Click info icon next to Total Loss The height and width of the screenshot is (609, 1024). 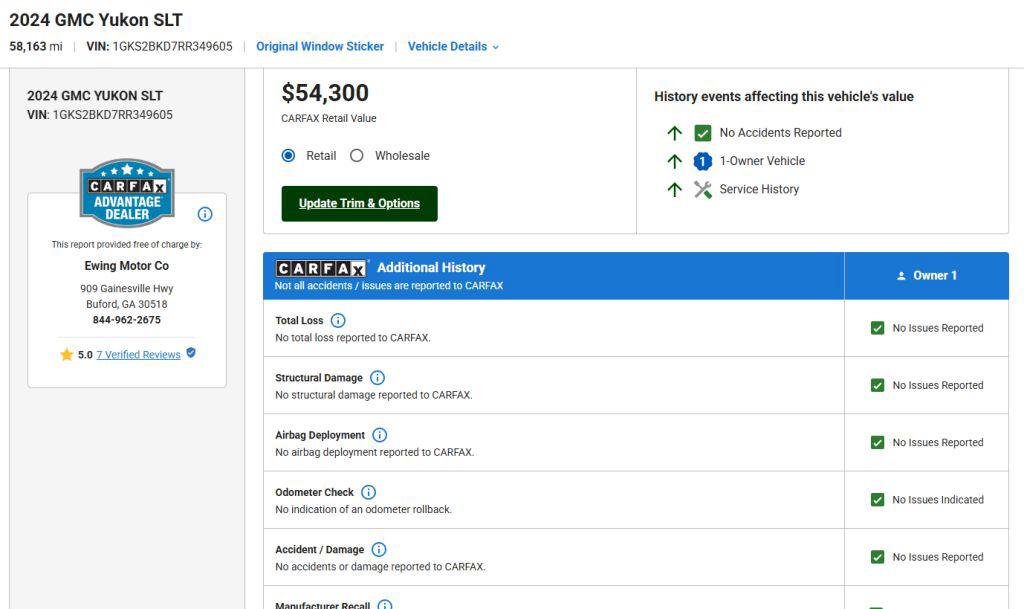[338, 320]
